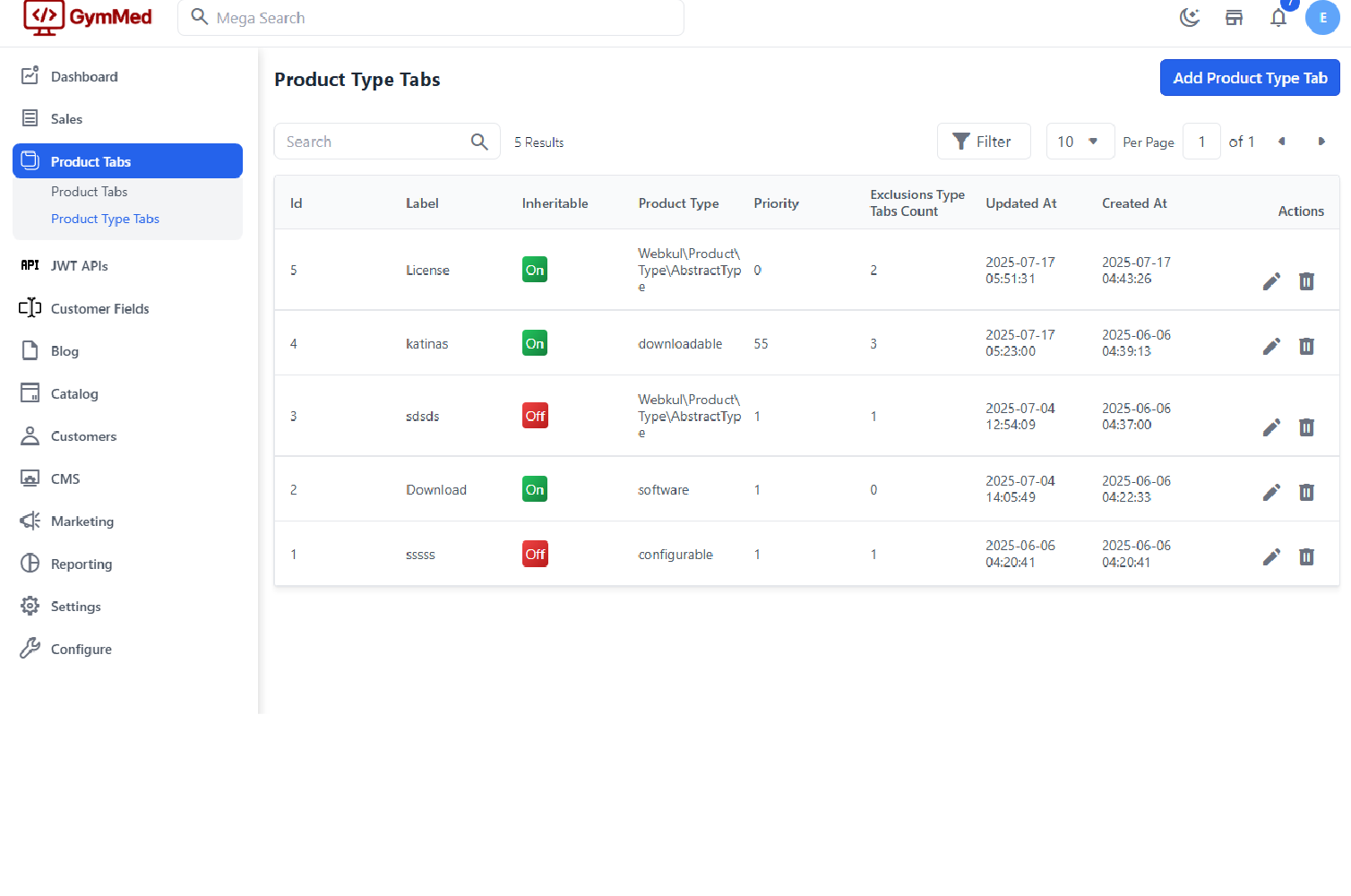Go to next page arrow
This screenshot has height=896, width=1351.
coord(1321,142)
